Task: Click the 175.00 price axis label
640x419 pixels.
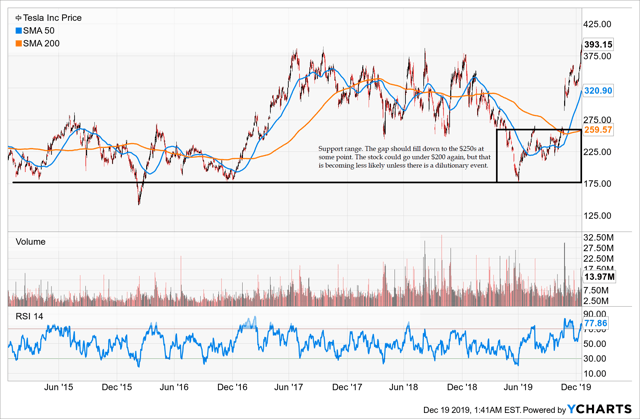Action: pos(598,184)
